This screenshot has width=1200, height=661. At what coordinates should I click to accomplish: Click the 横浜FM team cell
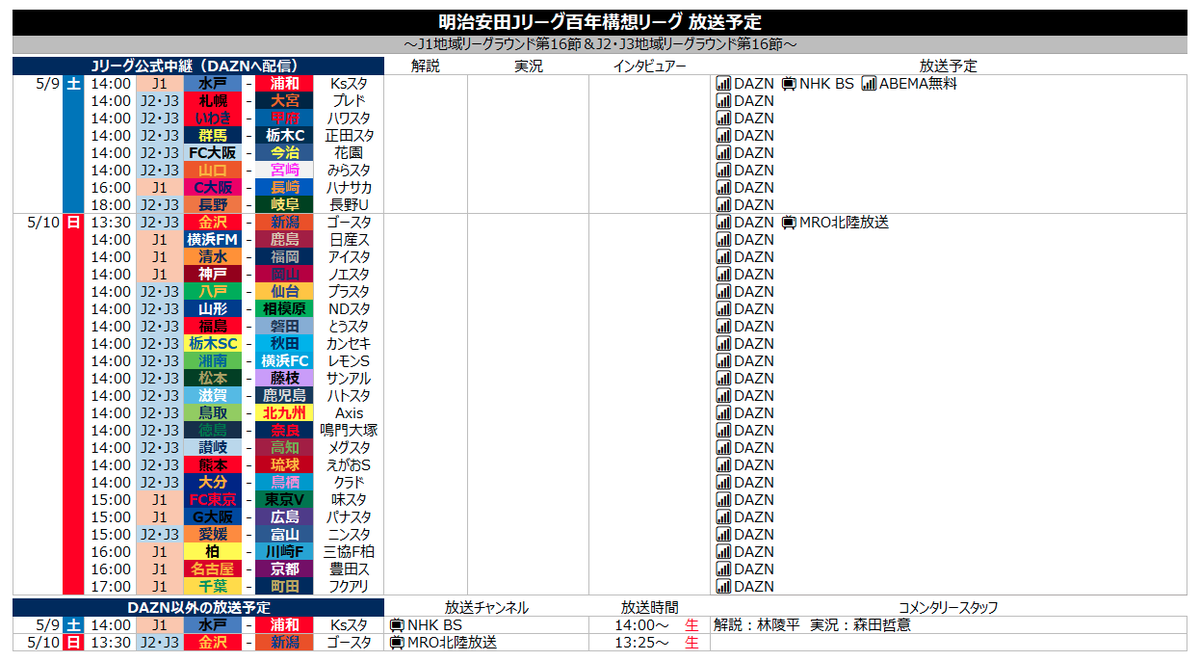[212, 240]
